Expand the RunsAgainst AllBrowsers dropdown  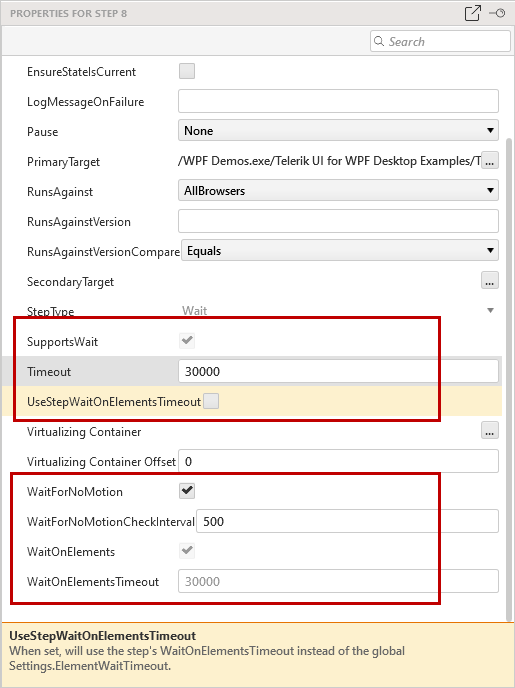[338, 190]
